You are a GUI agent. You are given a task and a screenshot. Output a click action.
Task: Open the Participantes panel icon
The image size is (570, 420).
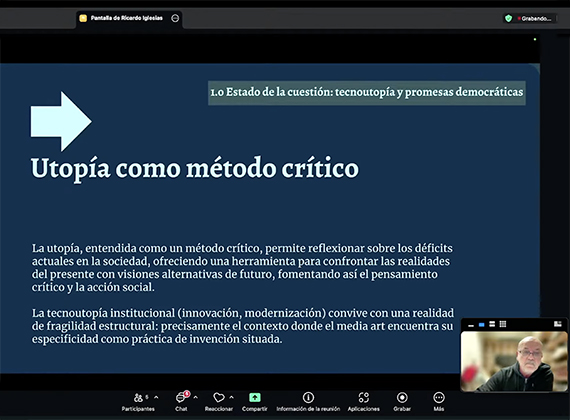[138, 398]
